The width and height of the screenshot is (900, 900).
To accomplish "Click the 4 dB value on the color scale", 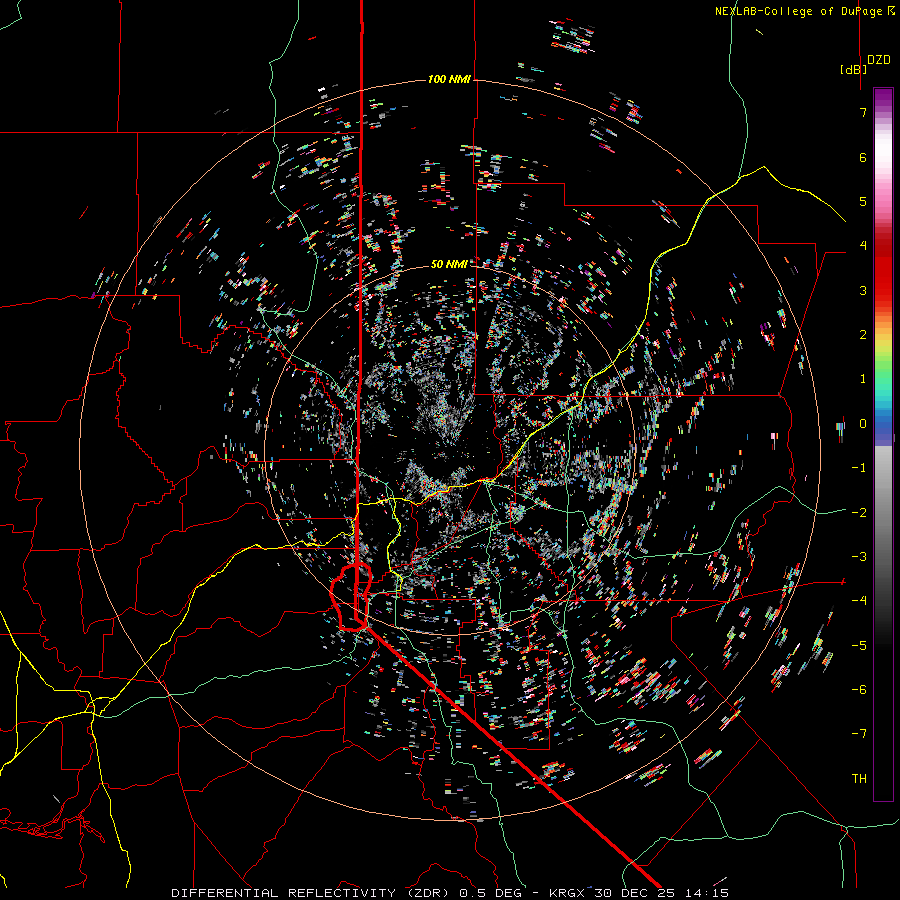I will (863, 246).
